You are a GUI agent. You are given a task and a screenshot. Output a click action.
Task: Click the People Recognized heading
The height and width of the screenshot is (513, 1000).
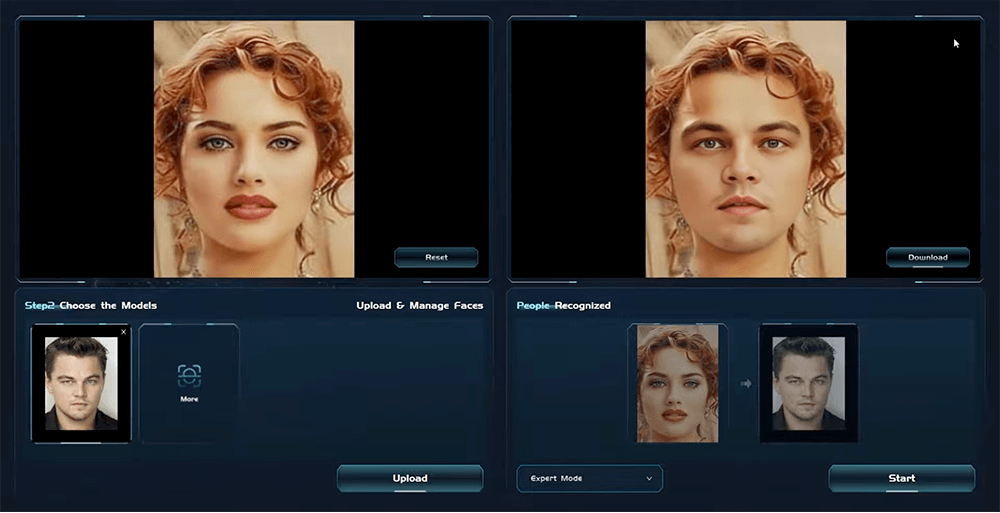564,306
